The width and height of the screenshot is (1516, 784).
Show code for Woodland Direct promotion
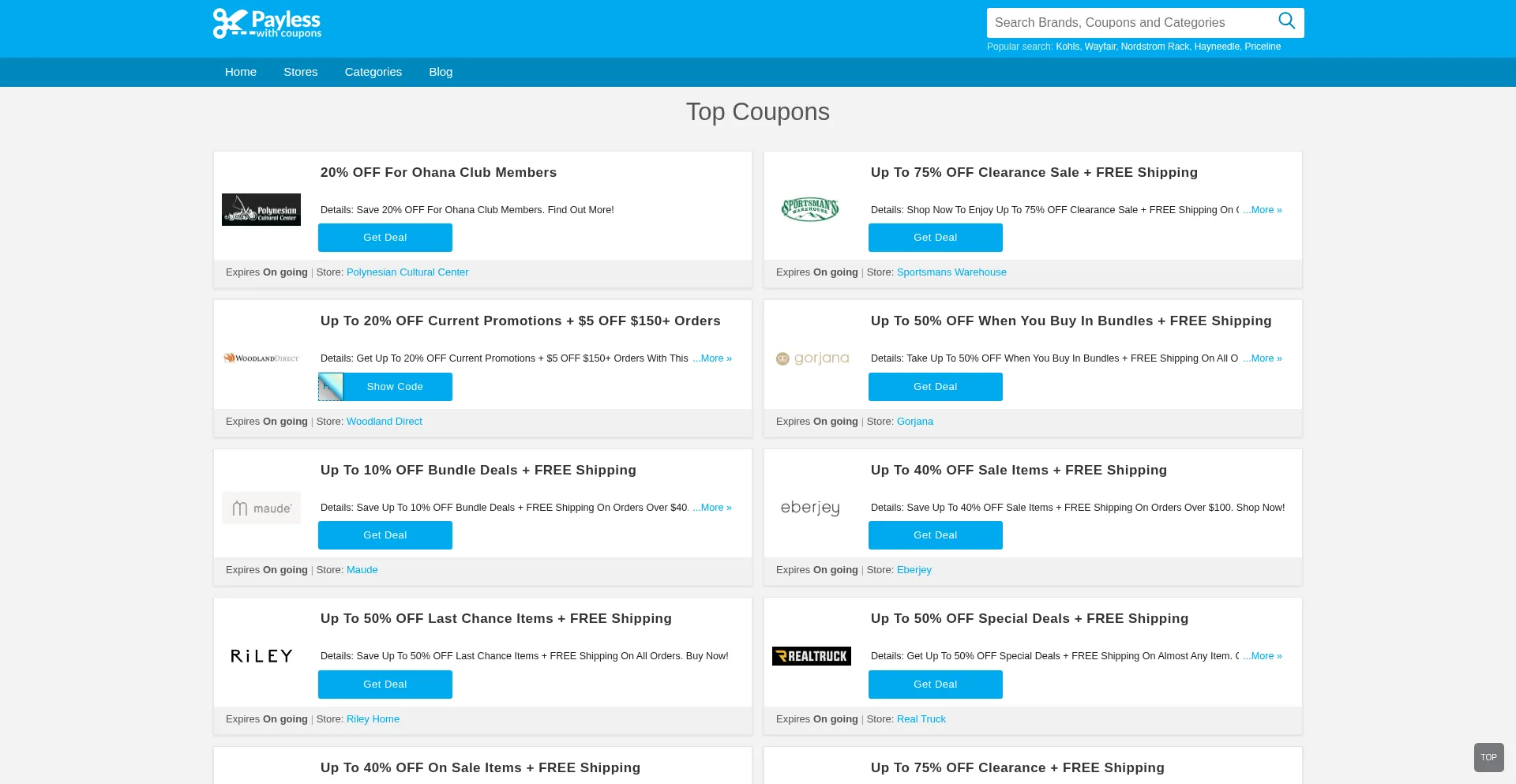point(385,387)
